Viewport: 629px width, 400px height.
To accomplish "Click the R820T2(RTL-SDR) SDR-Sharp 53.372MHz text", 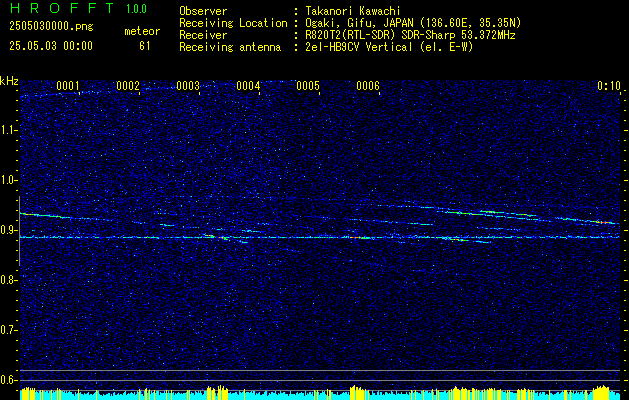I will [410, 35].
